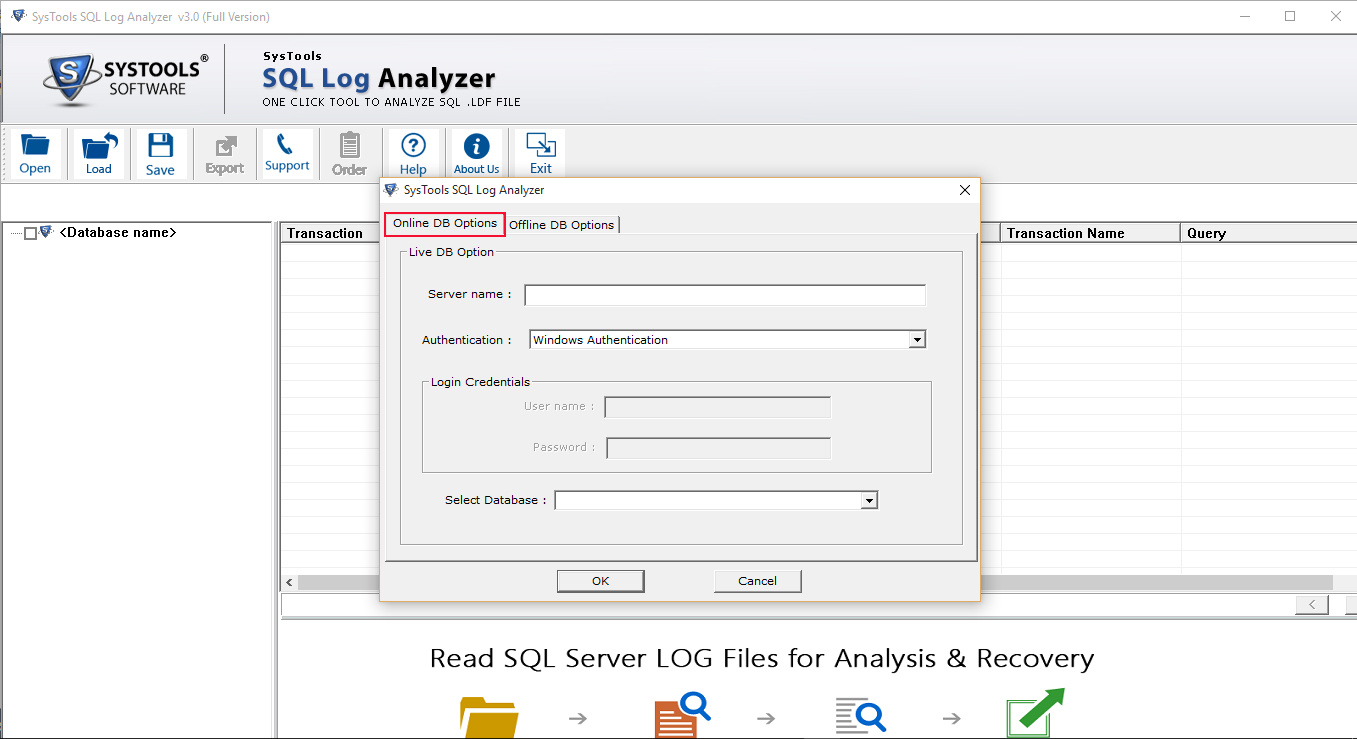Click the "<Database name>" tree text
Screen dimensions: 1357x739
point(118,233)
